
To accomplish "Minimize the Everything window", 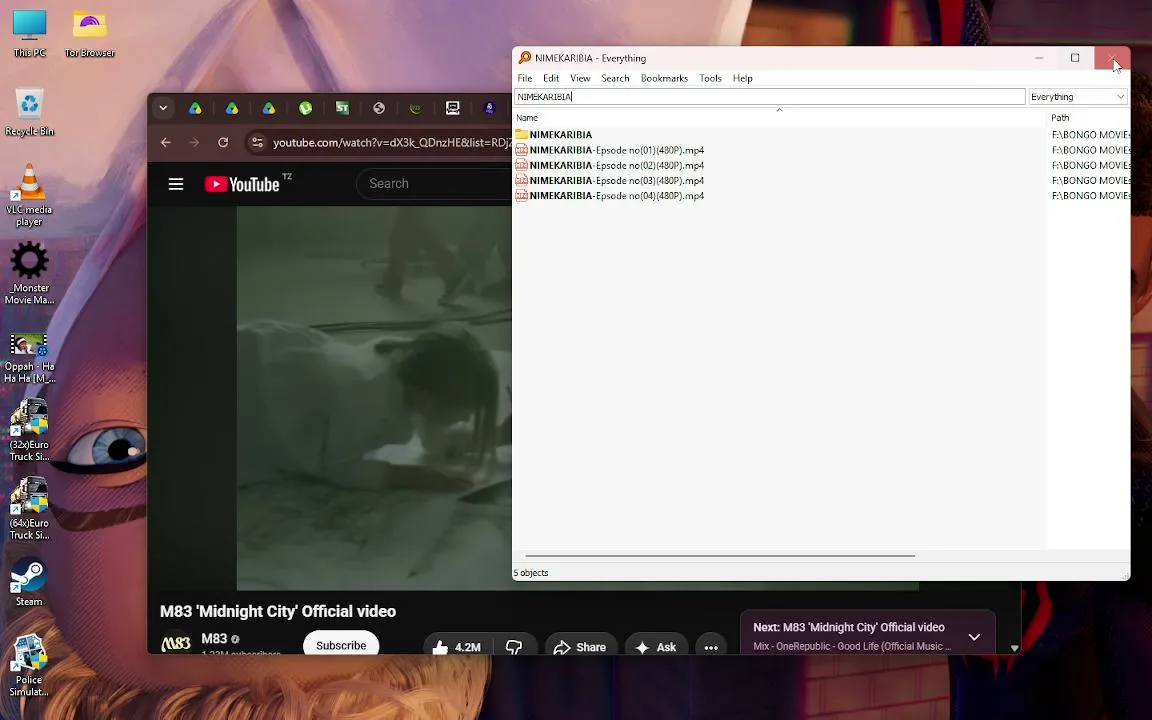I will point(1039,58).
